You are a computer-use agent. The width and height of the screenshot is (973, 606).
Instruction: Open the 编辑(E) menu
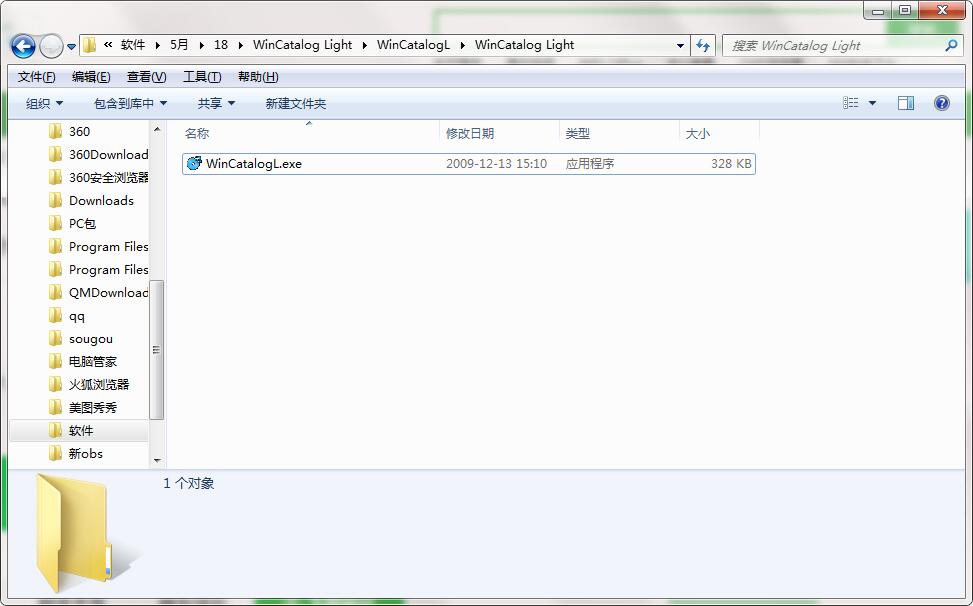pyautogui.click(x=91, y=77)
